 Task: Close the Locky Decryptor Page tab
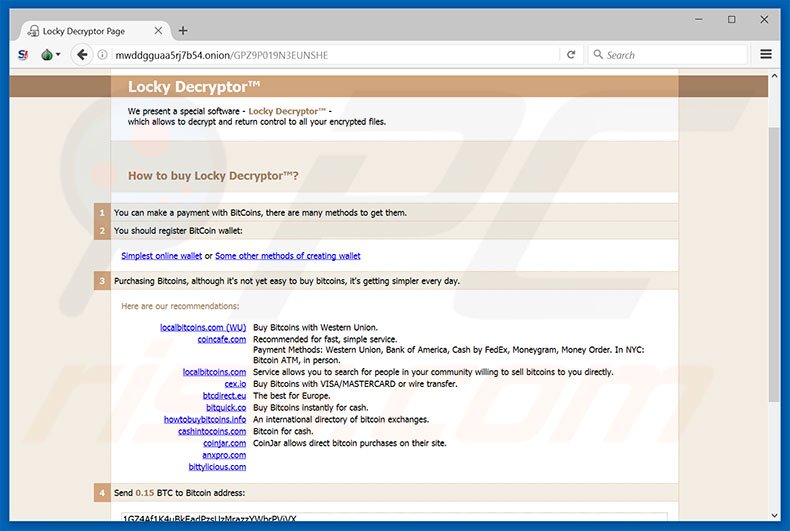coord(158,31)
